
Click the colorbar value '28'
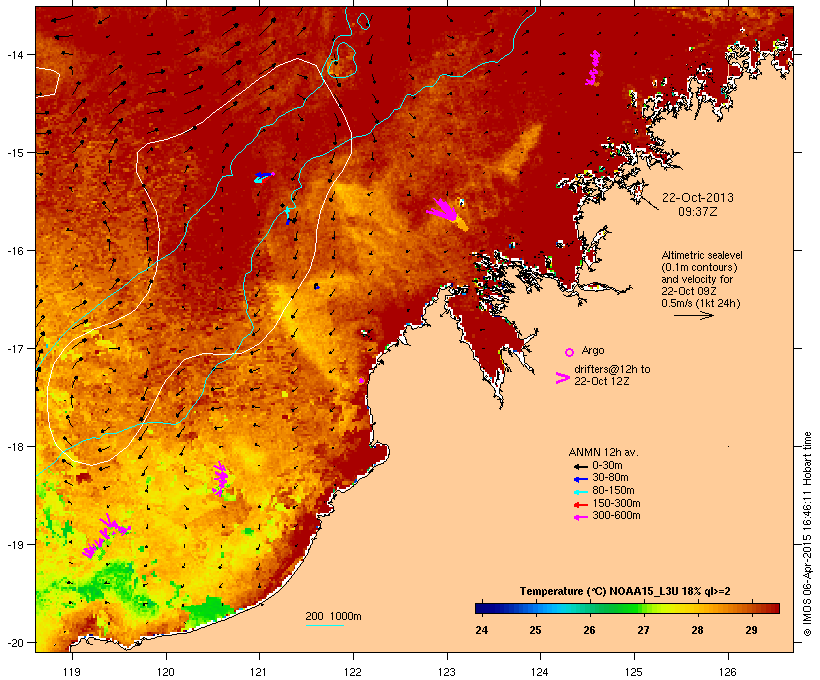click(697, 630)
